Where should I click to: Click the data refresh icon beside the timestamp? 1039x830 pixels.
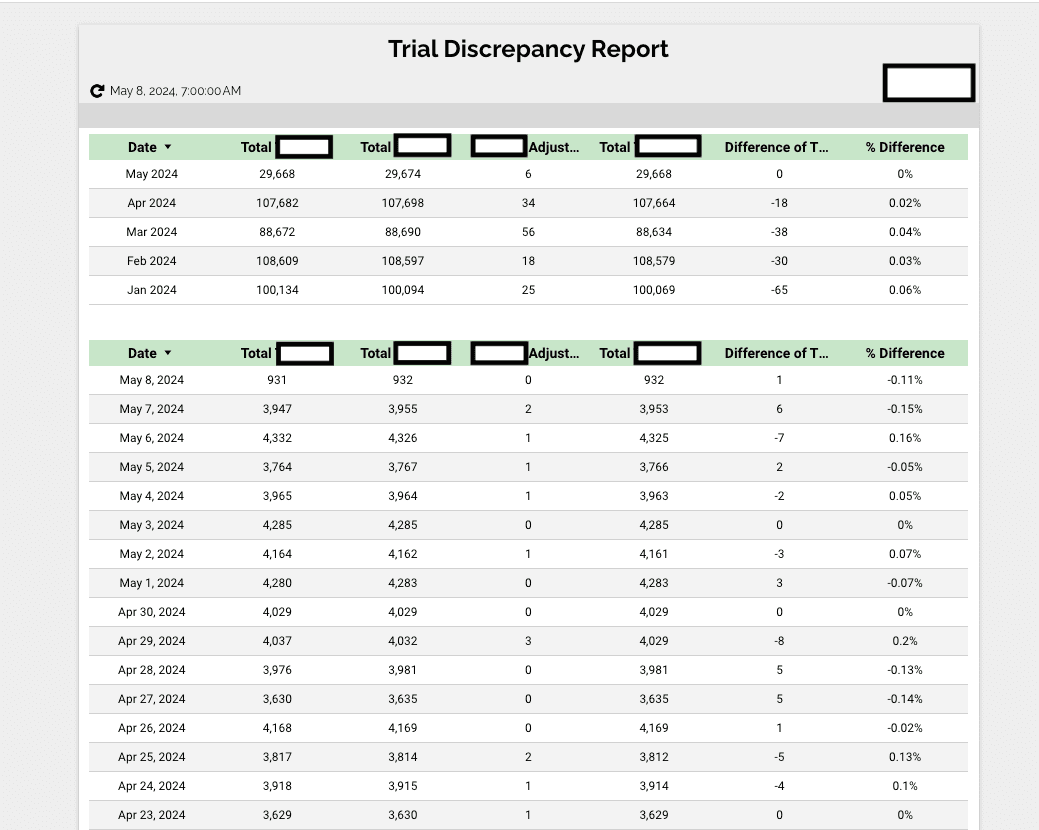pos(97,91)
